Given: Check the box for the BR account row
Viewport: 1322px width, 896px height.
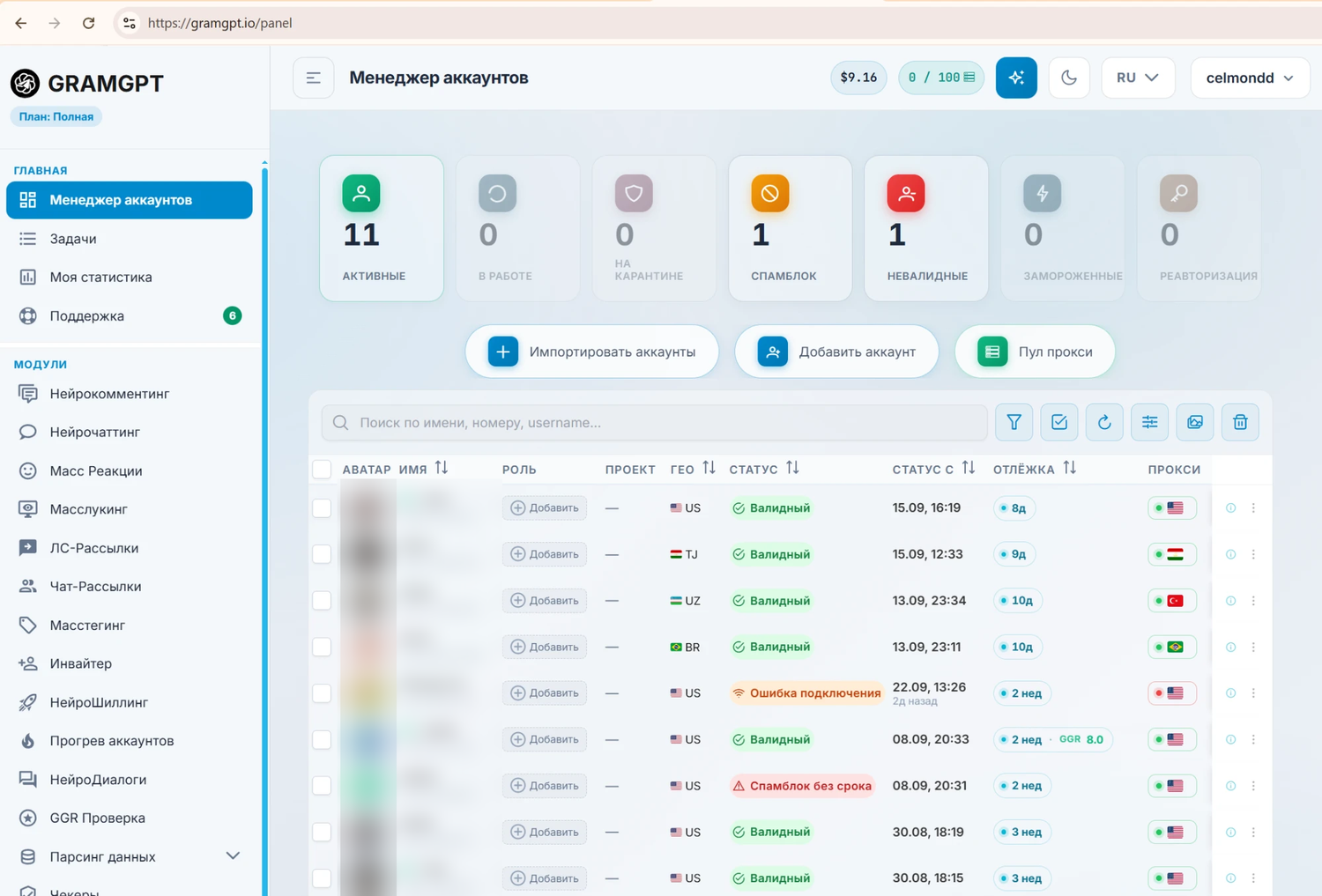Looking at the screenshot, I should [x=322, y=647].
